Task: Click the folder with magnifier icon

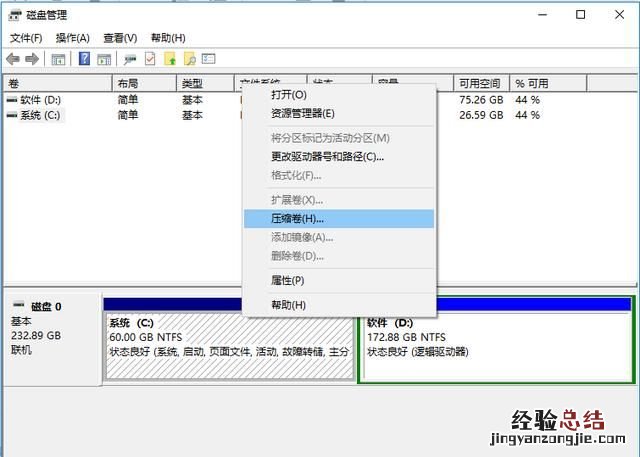Action: click(x=190, y=59)
